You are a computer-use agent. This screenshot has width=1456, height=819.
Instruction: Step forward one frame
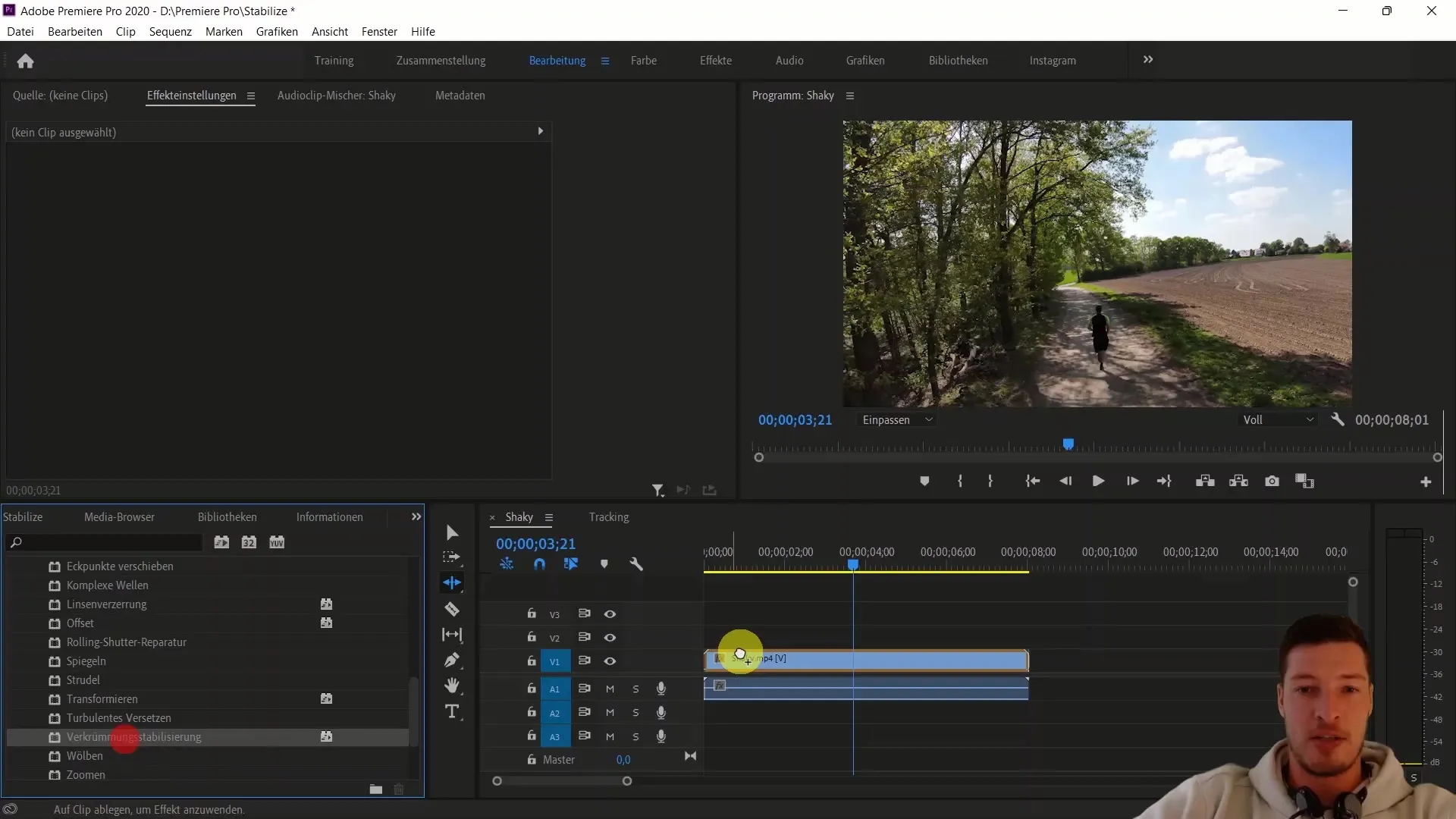[x=1132, y=481]
